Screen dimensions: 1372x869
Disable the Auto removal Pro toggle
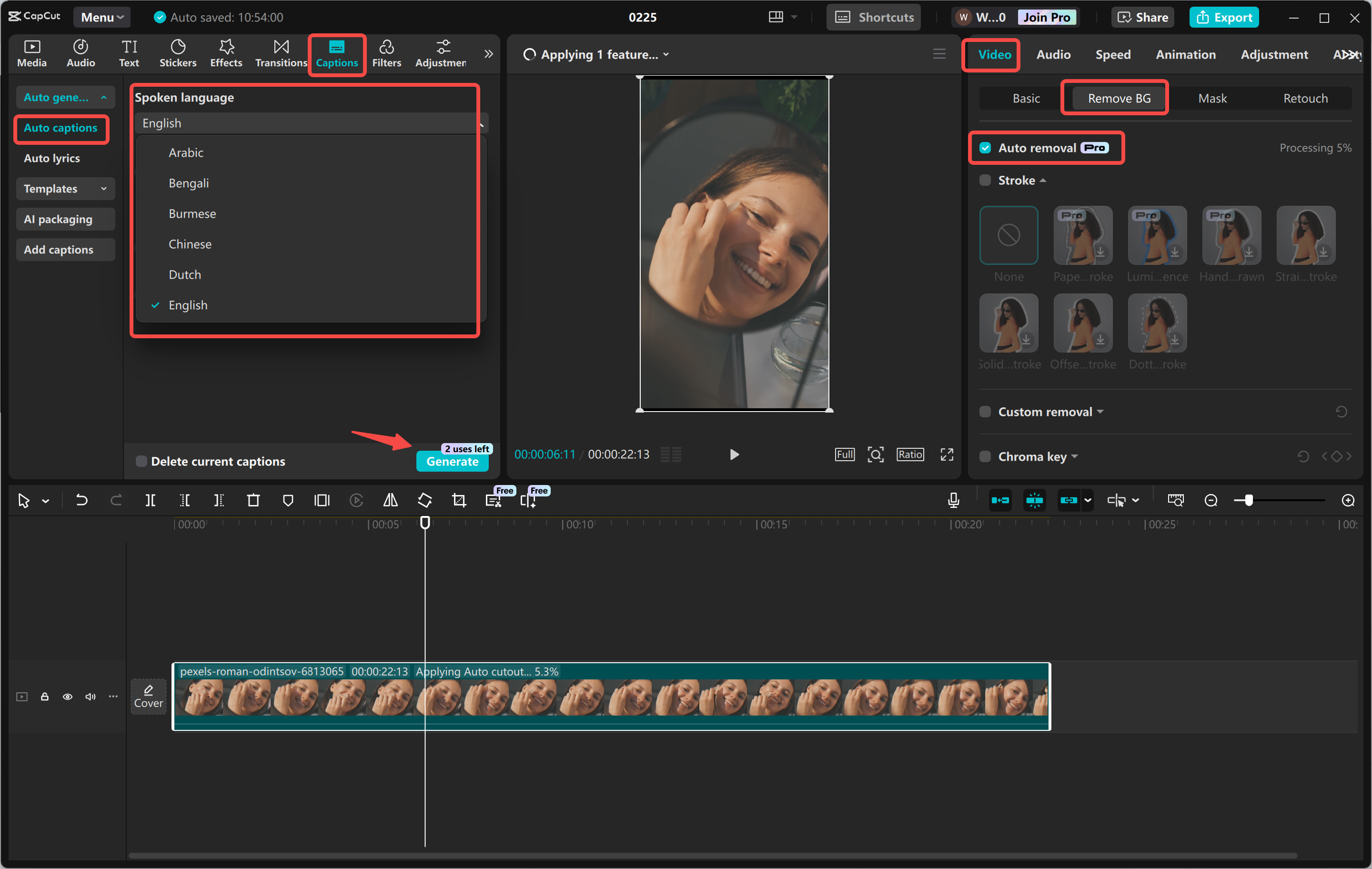point(986,147)
